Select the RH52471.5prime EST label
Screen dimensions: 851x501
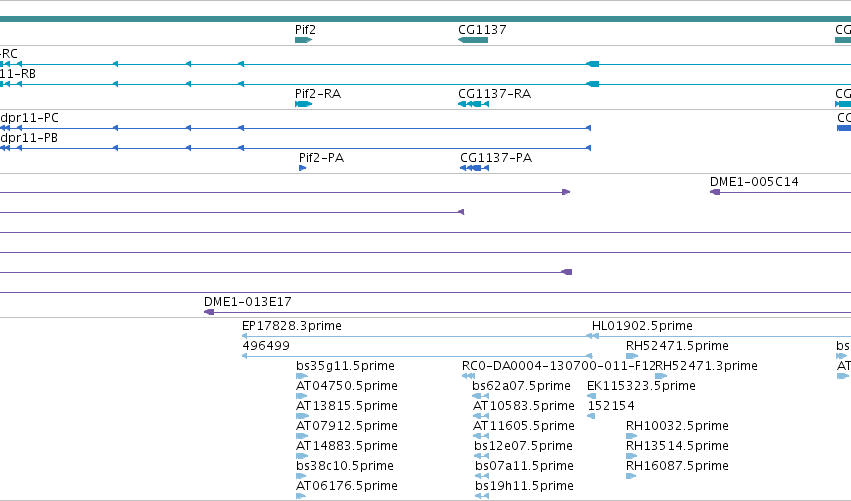pyautogui.click(x=677, y=346)
